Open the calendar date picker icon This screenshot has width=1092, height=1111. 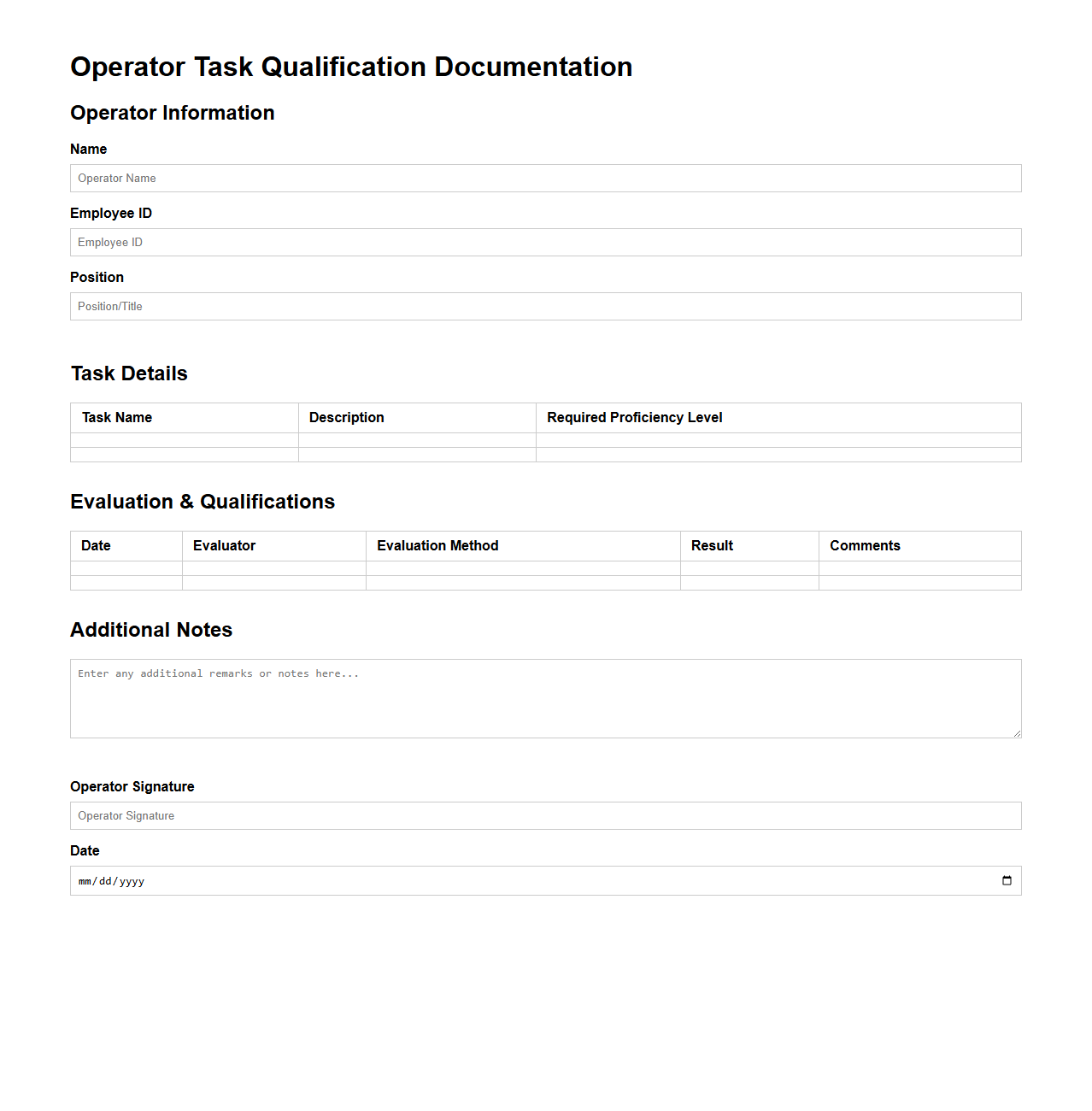(x=1007, y=880)
